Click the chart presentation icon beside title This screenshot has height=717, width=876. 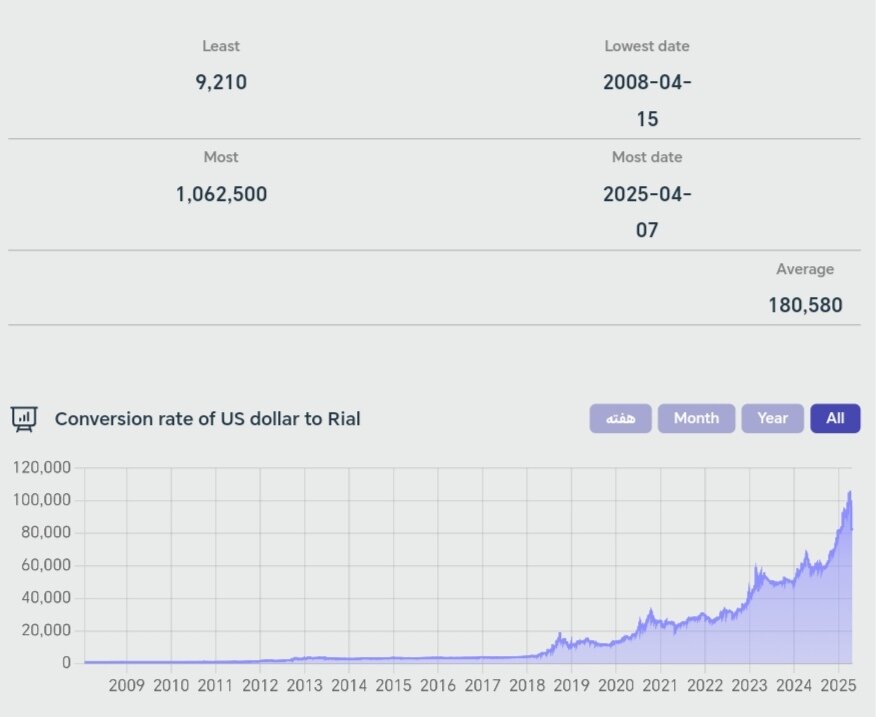pos(24,418)
